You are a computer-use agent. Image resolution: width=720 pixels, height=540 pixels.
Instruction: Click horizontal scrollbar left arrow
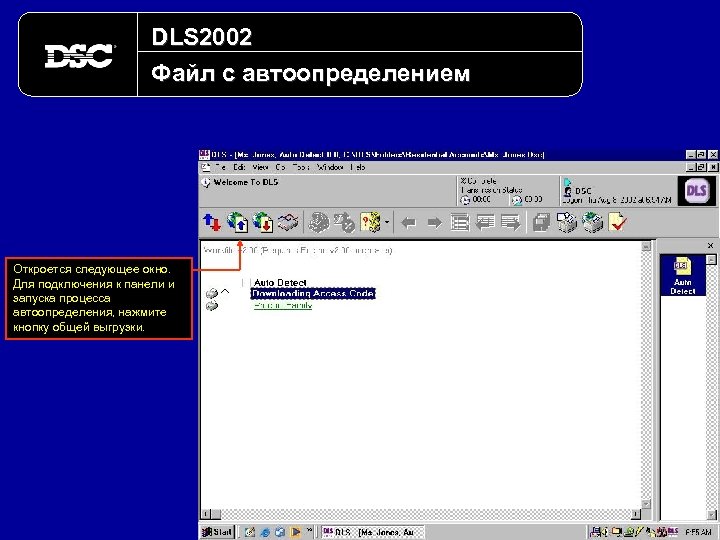tap(206, 514)
